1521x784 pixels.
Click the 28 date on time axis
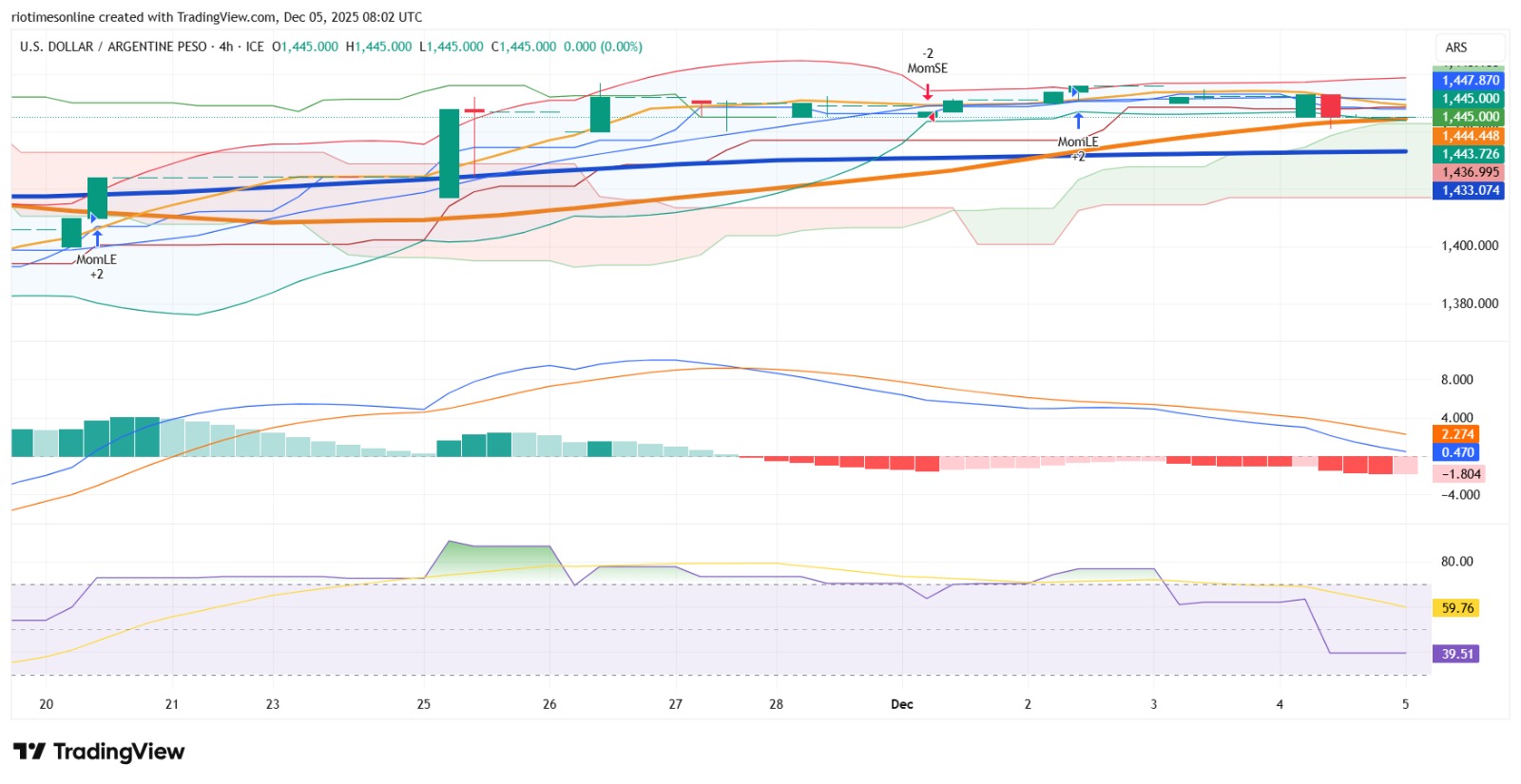(777, 704)
